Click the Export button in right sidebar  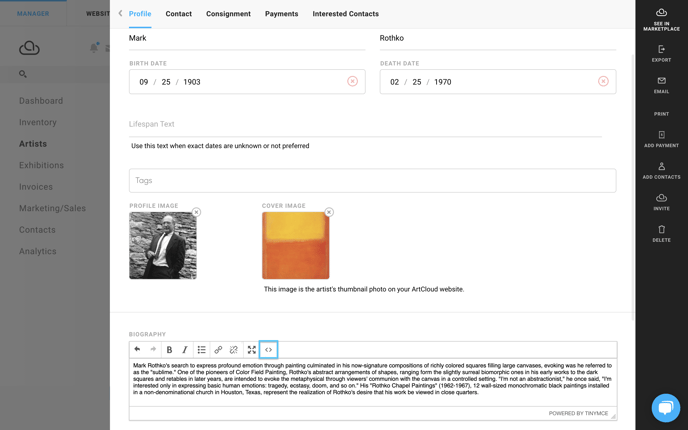[661, 54]
